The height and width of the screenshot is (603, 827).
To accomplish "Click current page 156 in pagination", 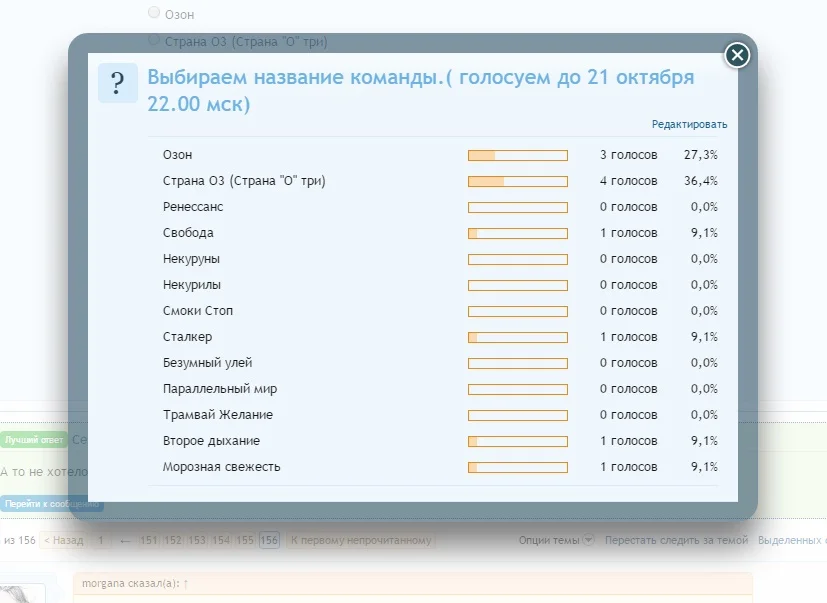I will [x=269, y=540].
